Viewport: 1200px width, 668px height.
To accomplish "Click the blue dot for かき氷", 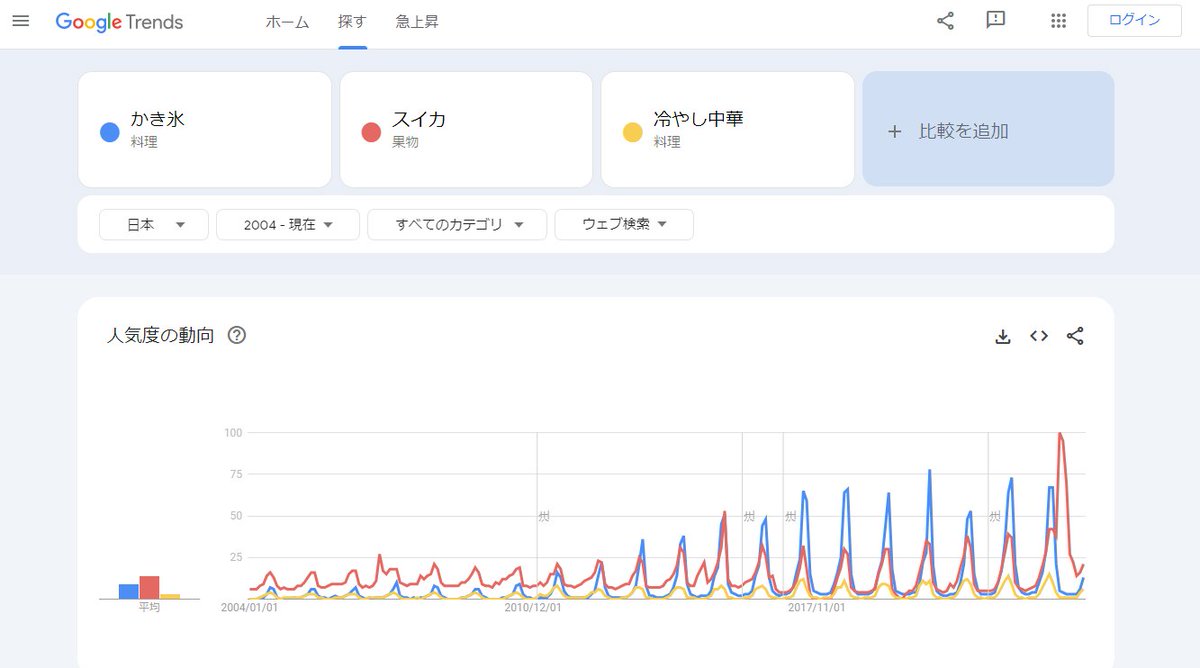I will pos(110,132).
